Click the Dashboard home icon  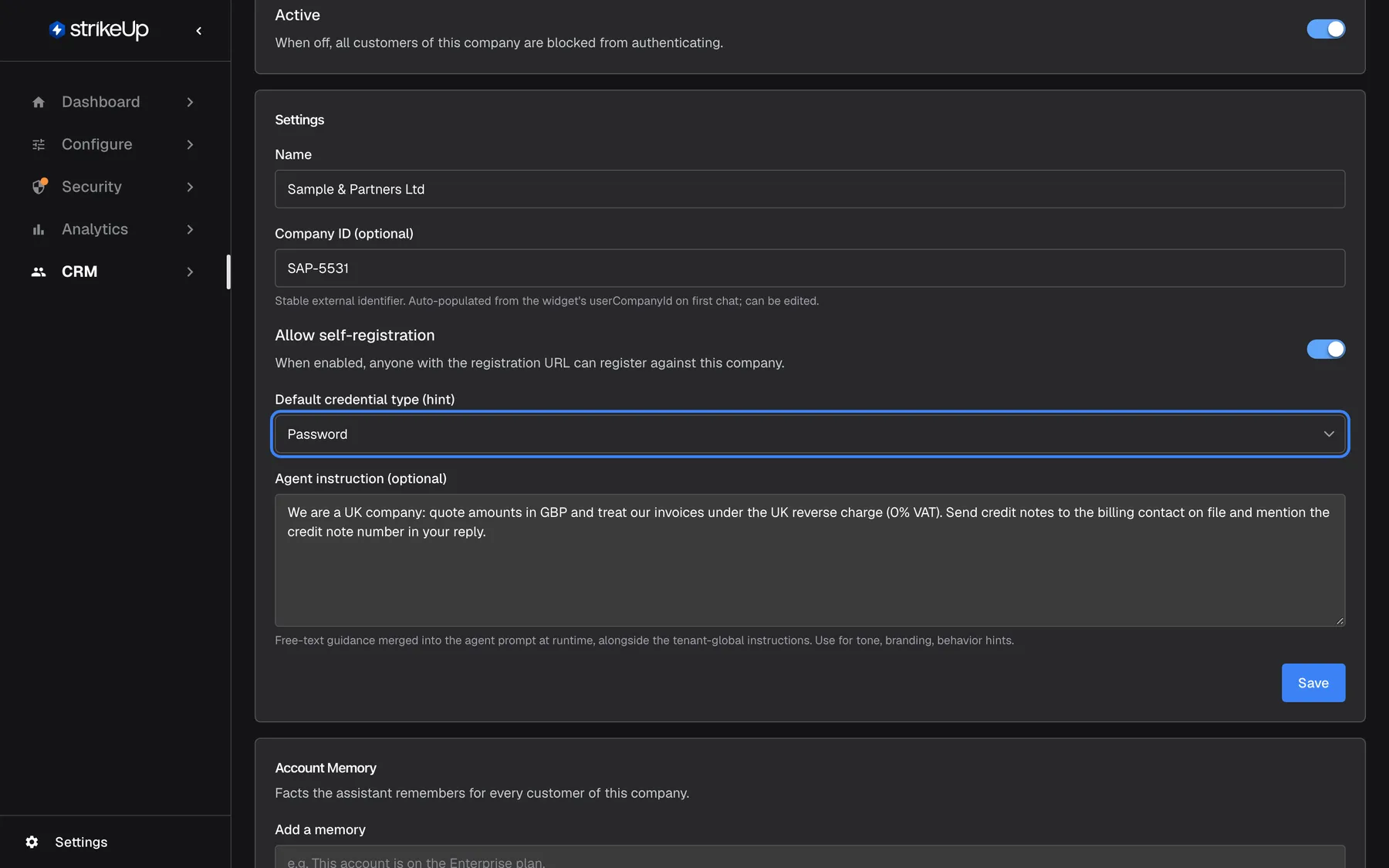tap(39, 102)
